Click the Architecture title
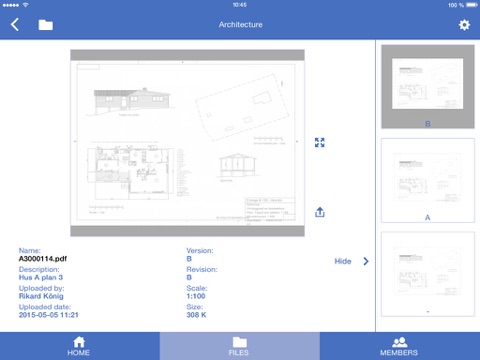Screen dimensions: 480x360 pyautogui.click(x=240, y=25)
